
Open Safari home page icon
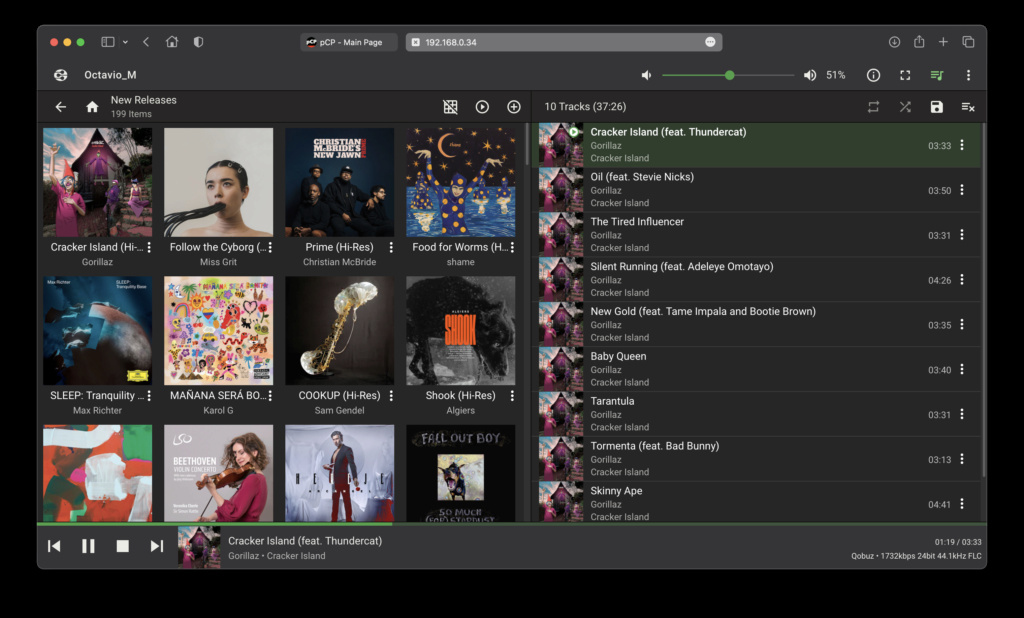coord(172,42)
